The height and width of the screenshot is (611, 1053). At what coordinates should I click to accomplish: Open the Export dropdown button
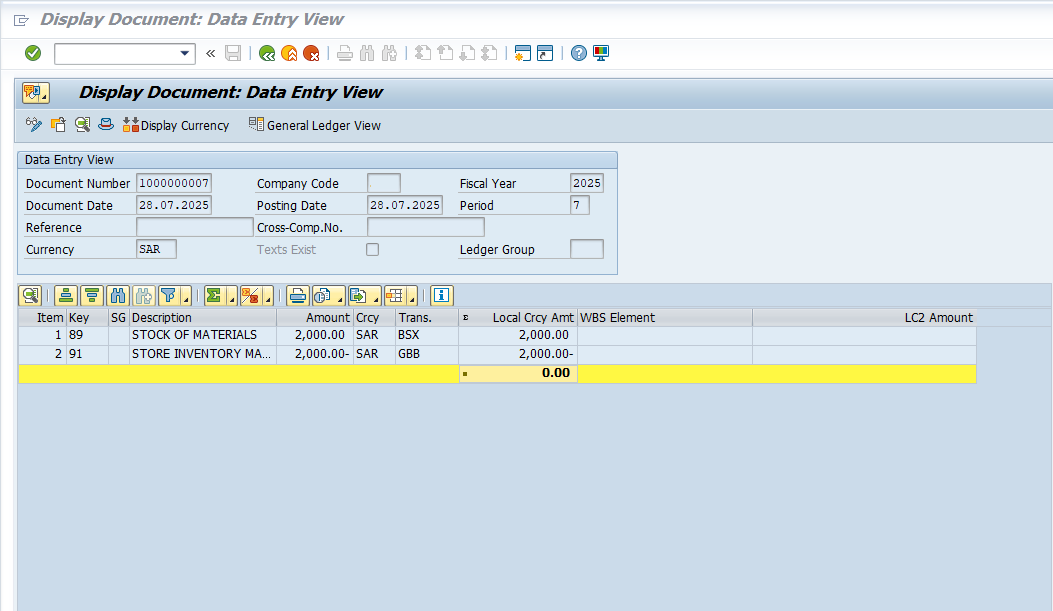tap(365, 295)
